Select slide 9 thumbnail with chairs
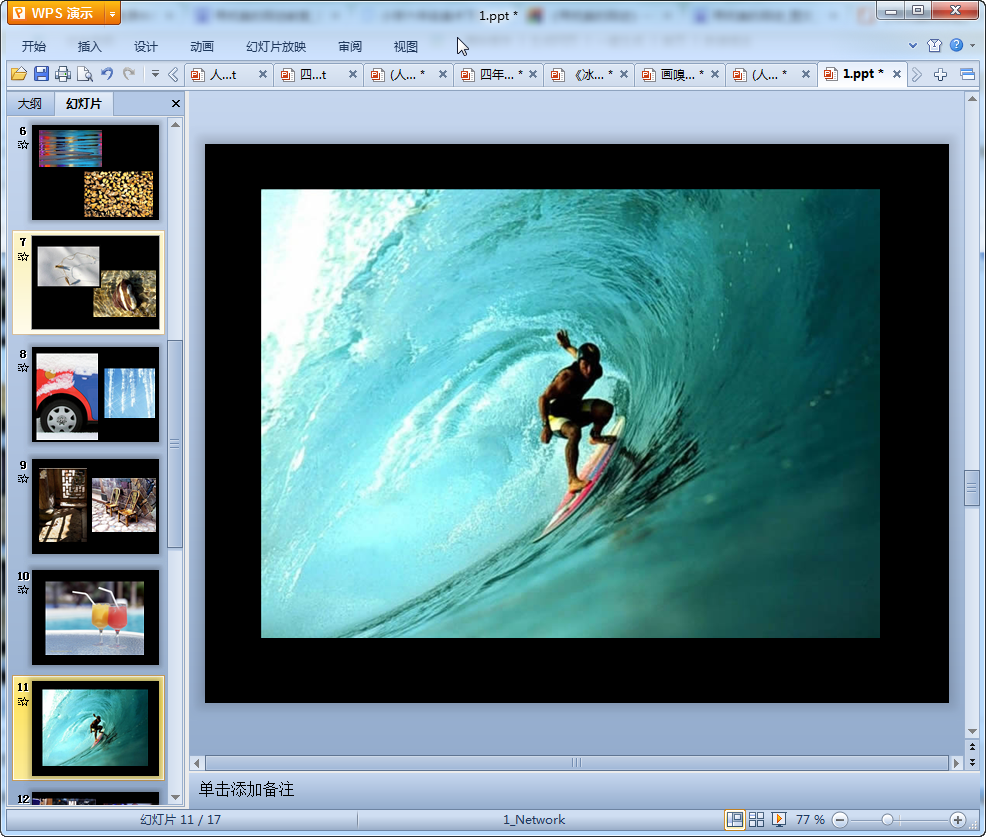 pyautogui.click(x=96, y=506)
